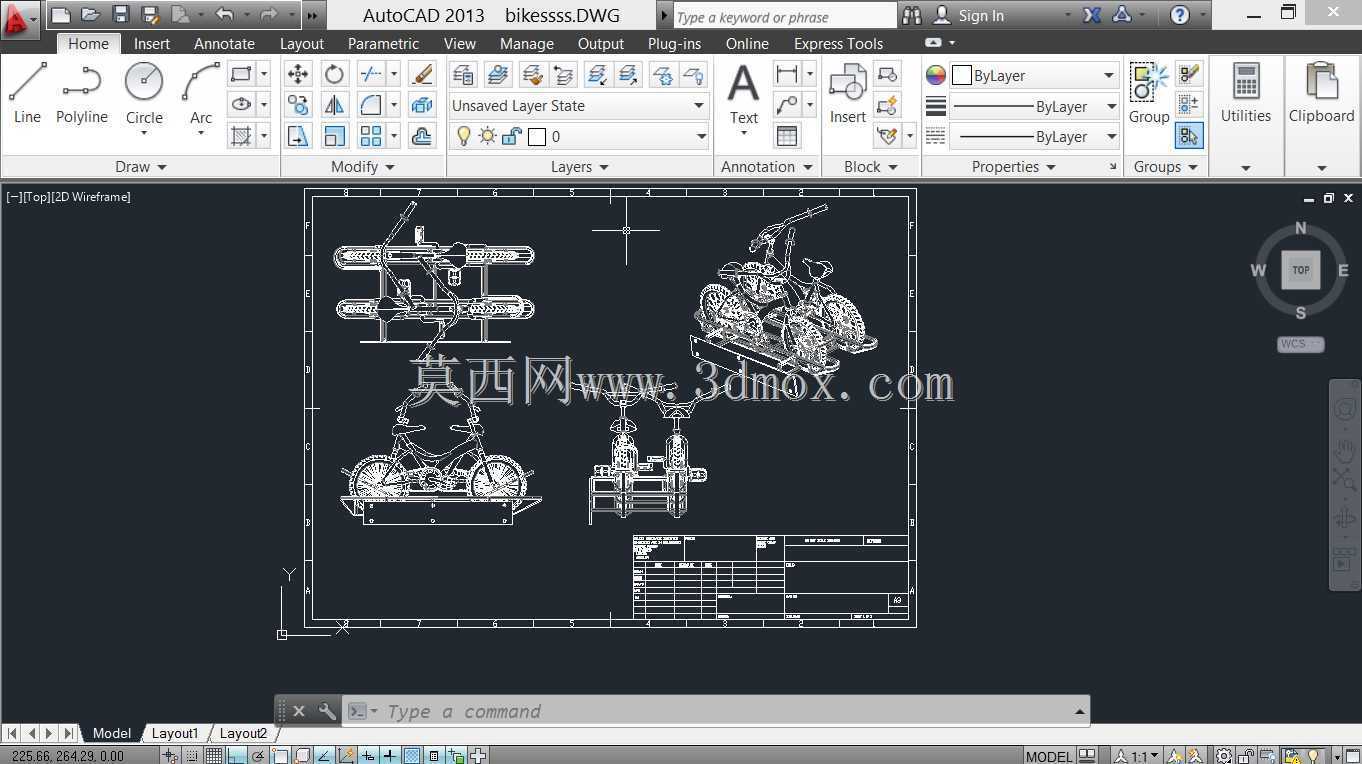Open Layer Properties manager
This screenshot has width=1362, height=764.
463,74
